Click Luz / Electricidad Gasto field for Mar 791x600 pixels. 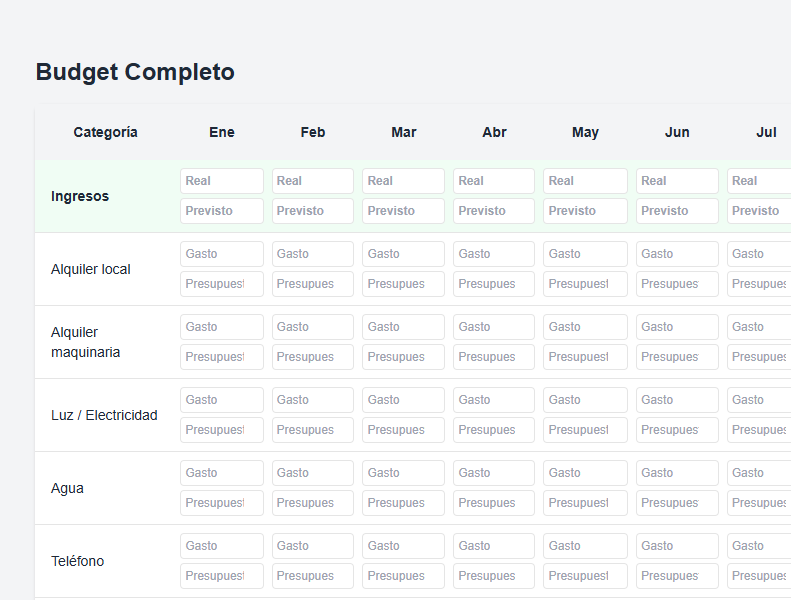(x=403, y=400)
